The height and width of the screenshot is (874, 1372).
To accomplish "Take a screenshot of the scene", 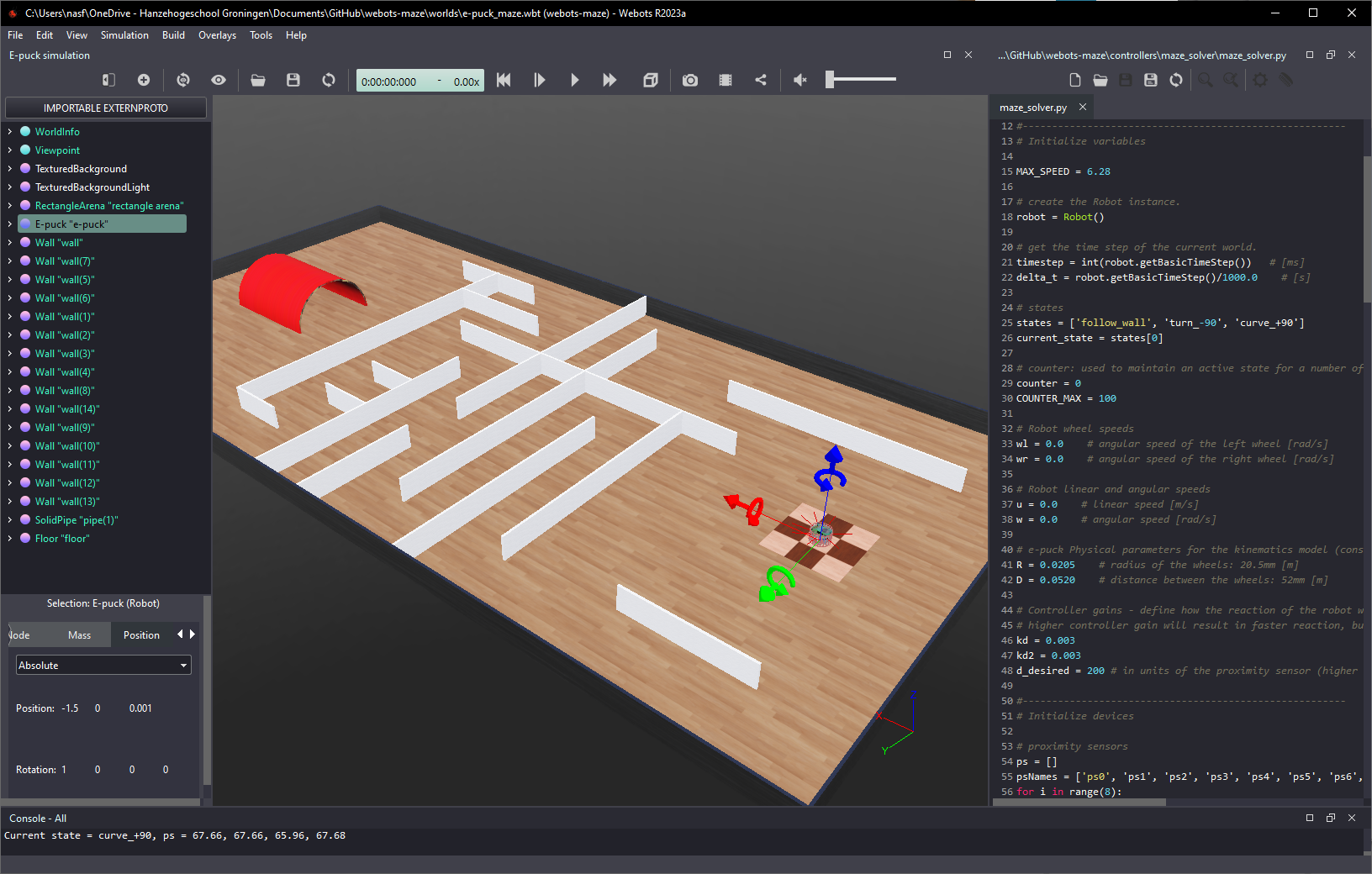I will coord(690,80).
